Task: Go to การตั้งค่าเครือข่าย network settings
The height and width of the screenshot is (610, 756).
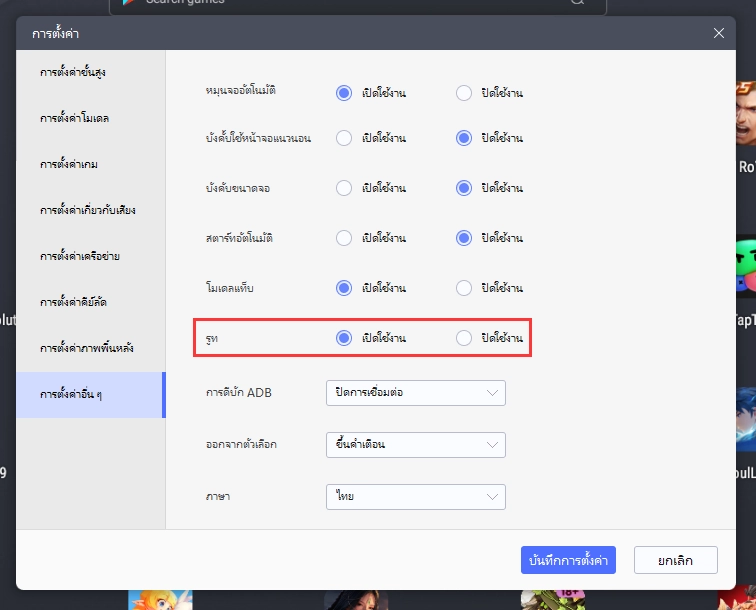Action: tap(81, 256)
